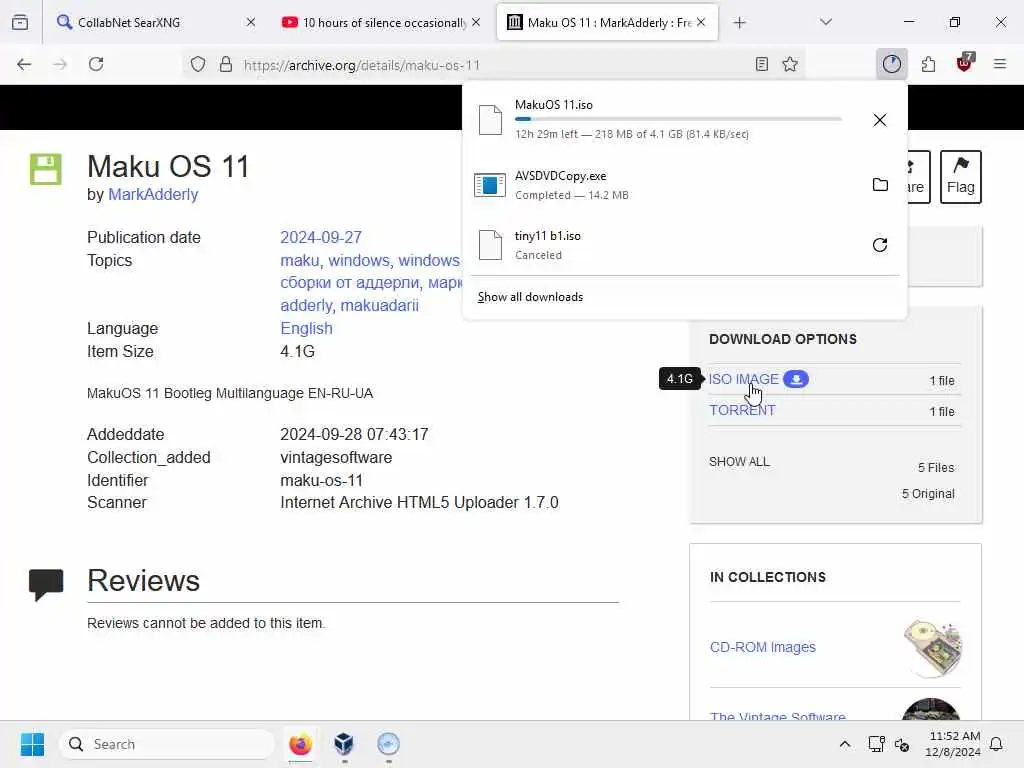
Task: Toggle Reader View icon in address bar
Action: 761,64
